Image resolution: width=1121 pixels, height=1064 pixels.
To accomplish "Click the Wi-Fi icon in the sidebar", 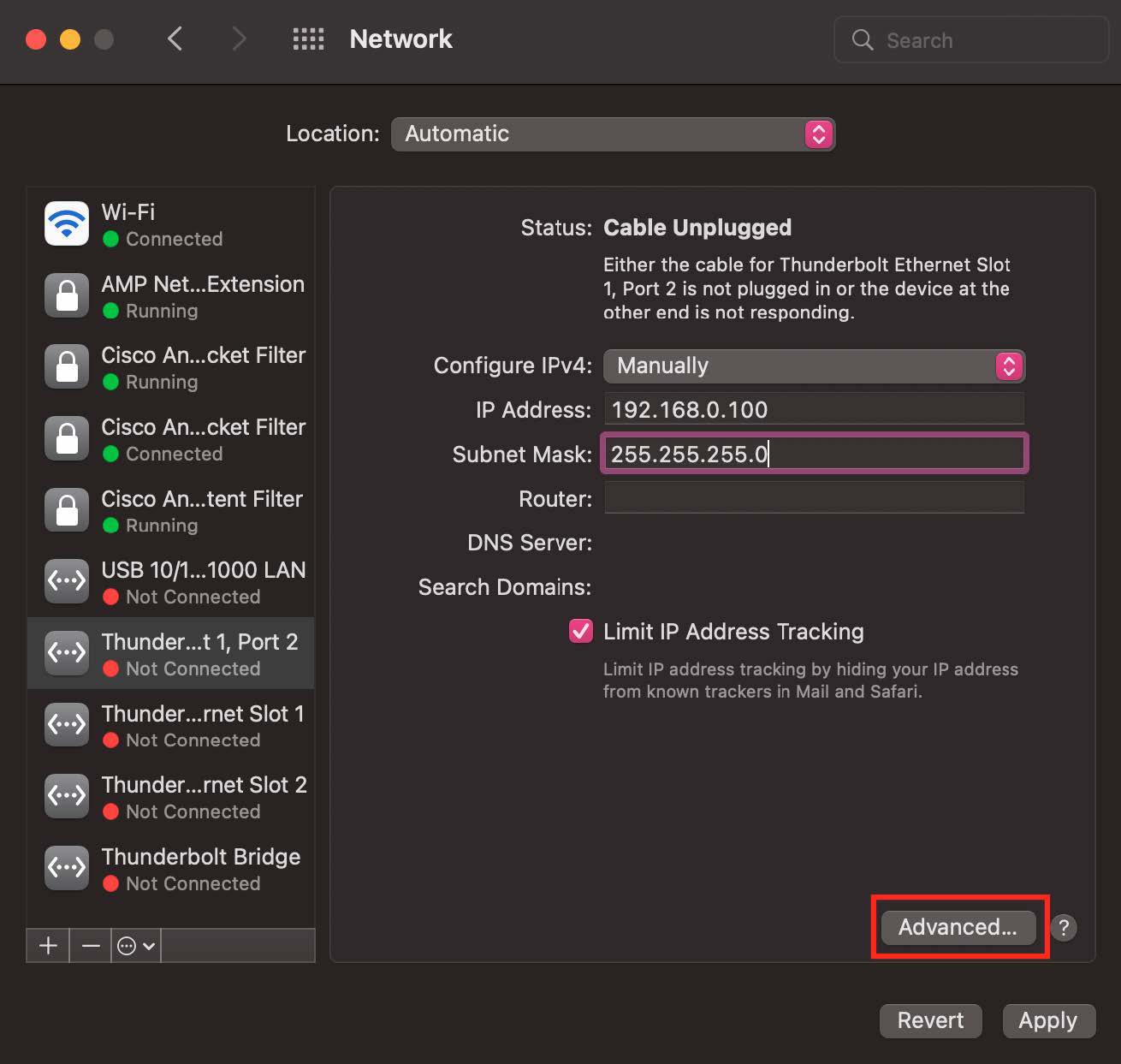I will (x=67, y=223).
